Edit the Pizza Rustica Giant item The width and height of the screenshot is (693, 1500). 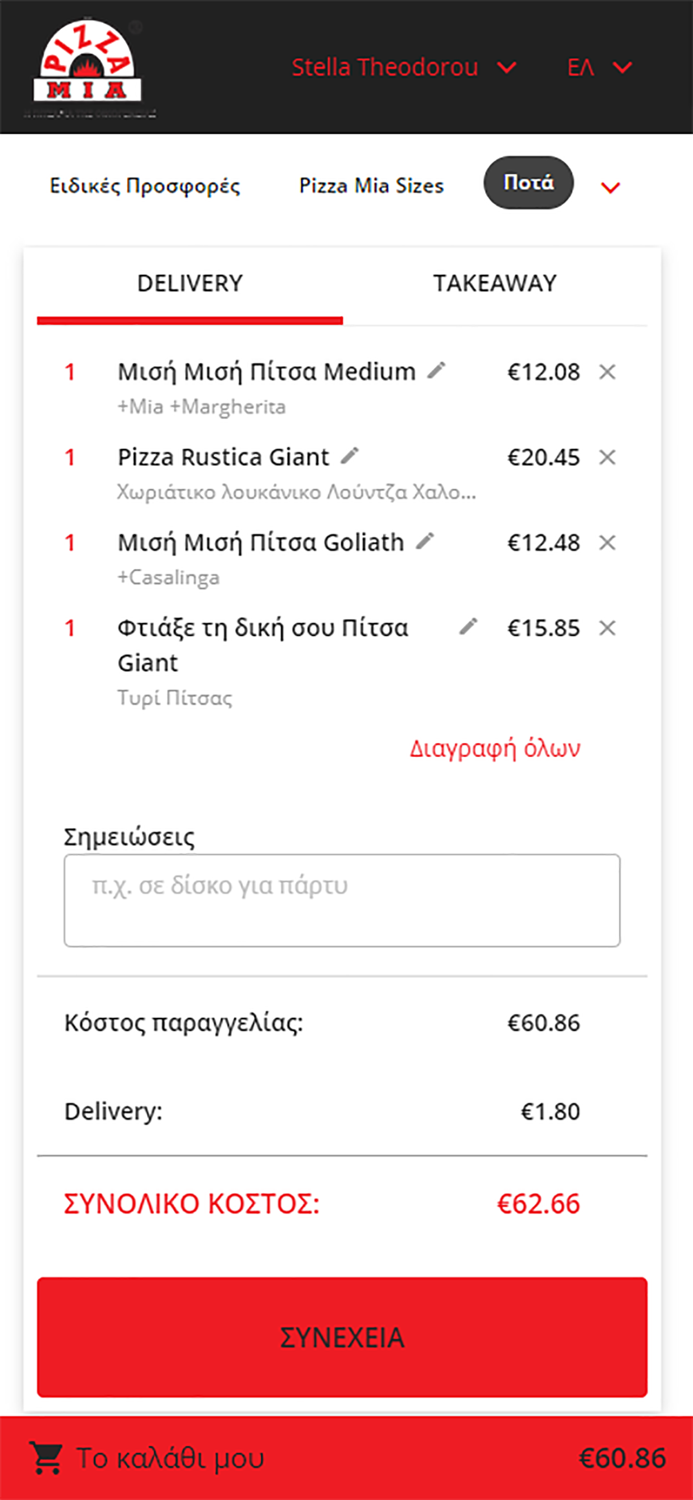coord(348,456)
